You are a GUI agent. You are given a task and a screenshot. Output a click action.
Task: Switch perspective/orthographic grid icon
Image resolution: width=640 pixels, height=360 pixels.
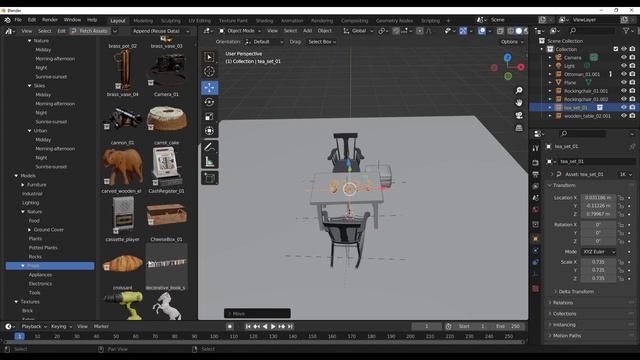[519, 128]
